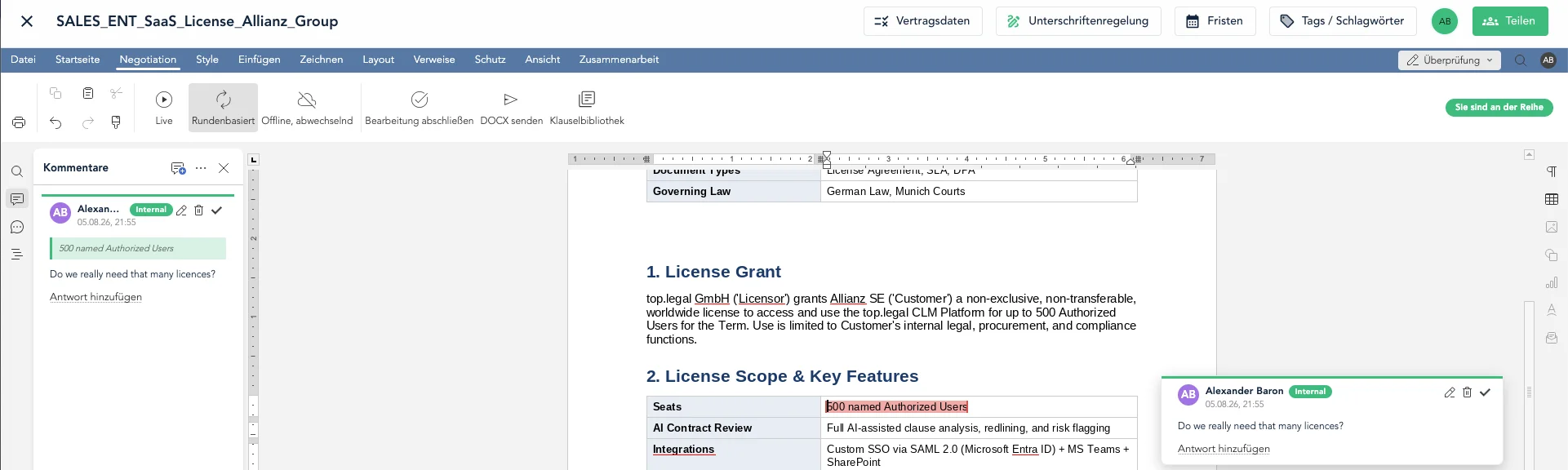Choose Offline, abwechselnd mode
The height and width of the screenshot is (470, 1568).
(x=307, y=108)
